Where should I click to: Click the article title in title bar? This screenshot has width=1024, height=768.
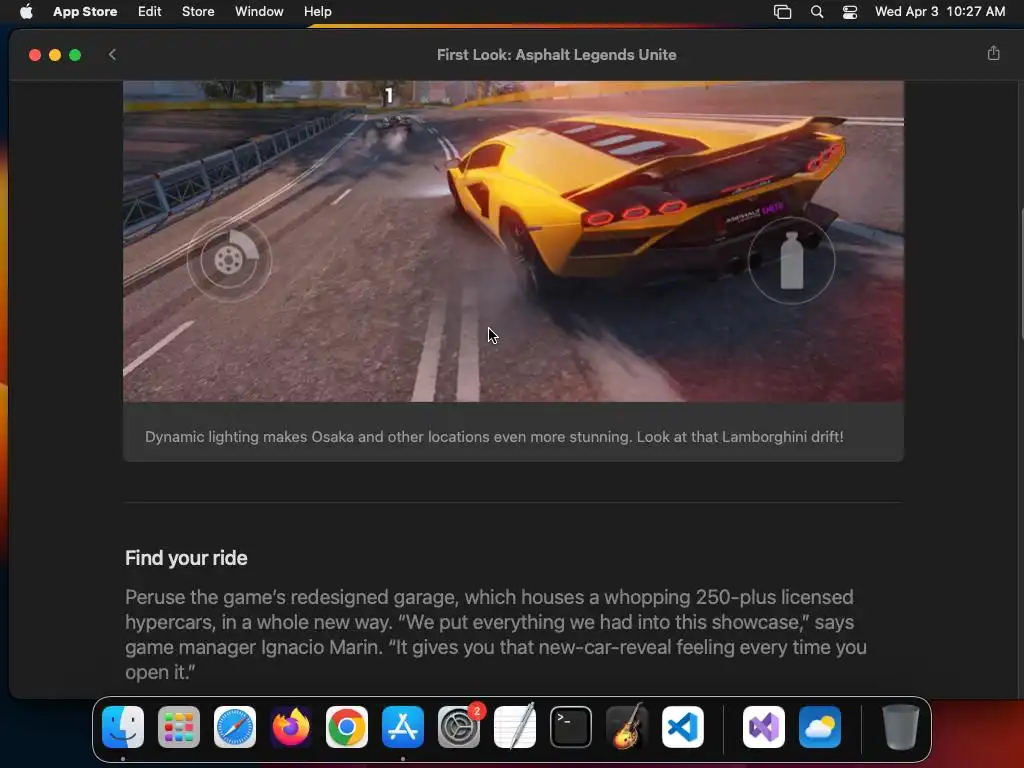coord(556,55)
